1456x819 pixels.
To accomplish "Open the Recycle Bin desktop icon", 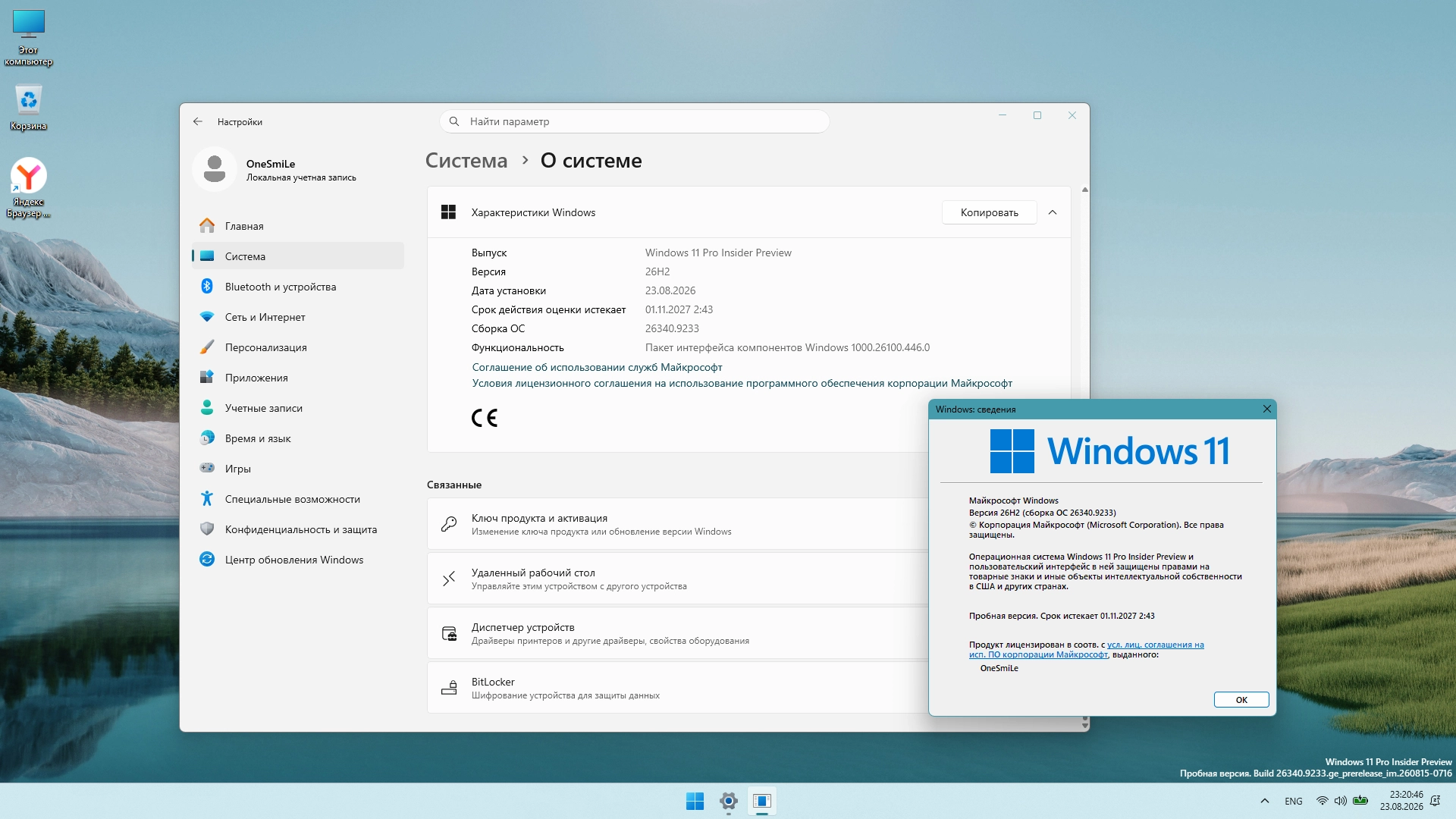I will [29, 107].
